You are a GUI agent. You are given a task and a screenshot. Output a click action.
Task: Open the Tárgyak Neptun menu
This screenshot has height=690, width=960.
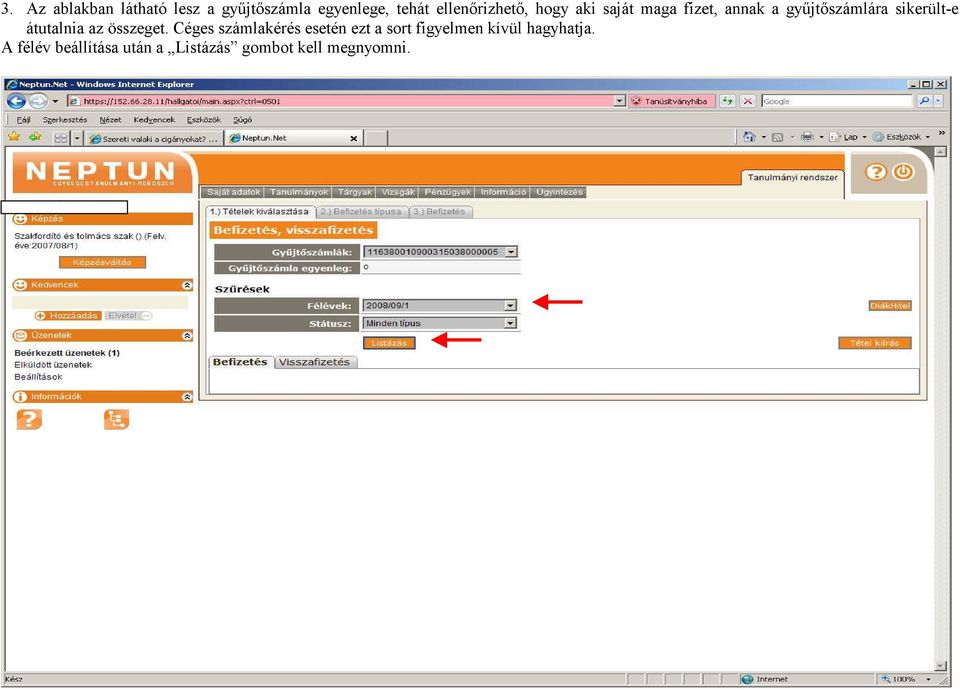coord(355,192)
